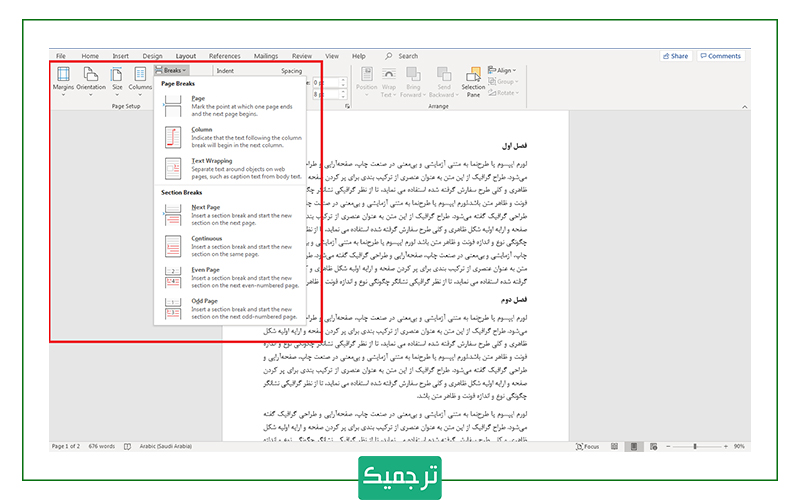The image size is (800, 500).
Task: Open the File tab
Action: [61, 56]
